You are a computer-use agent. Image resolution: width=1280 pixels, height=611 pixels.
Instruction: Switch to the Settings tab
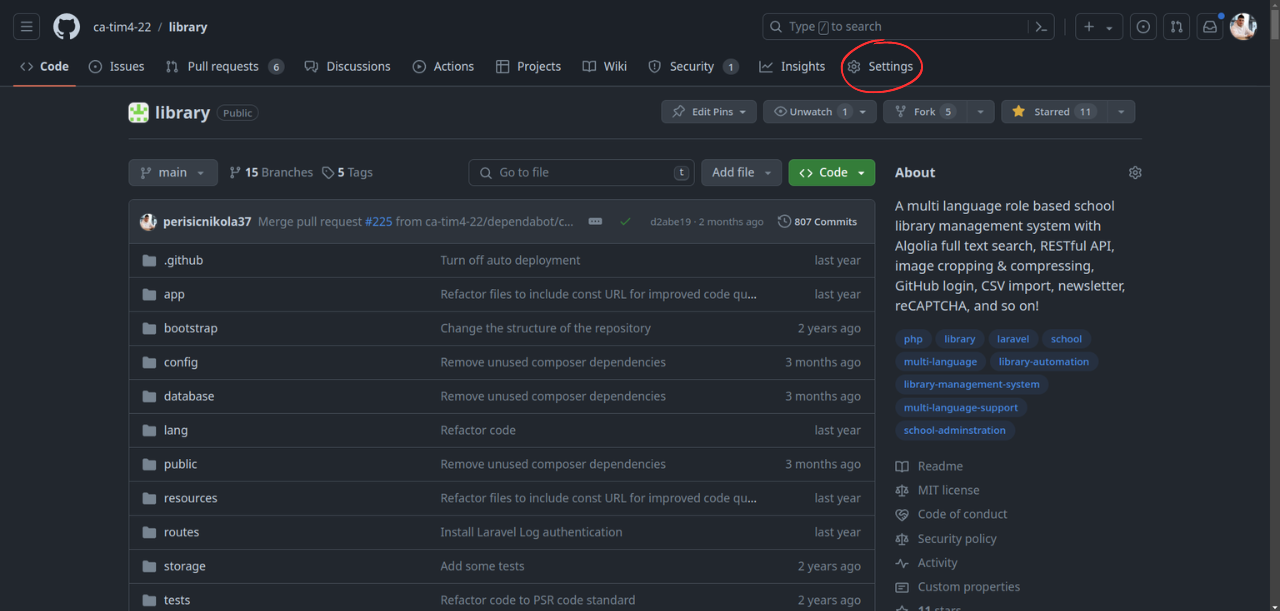point(881,66)
